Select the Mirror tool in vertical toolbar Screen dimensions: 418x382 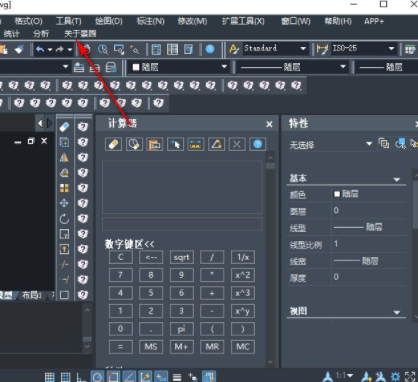64,158
